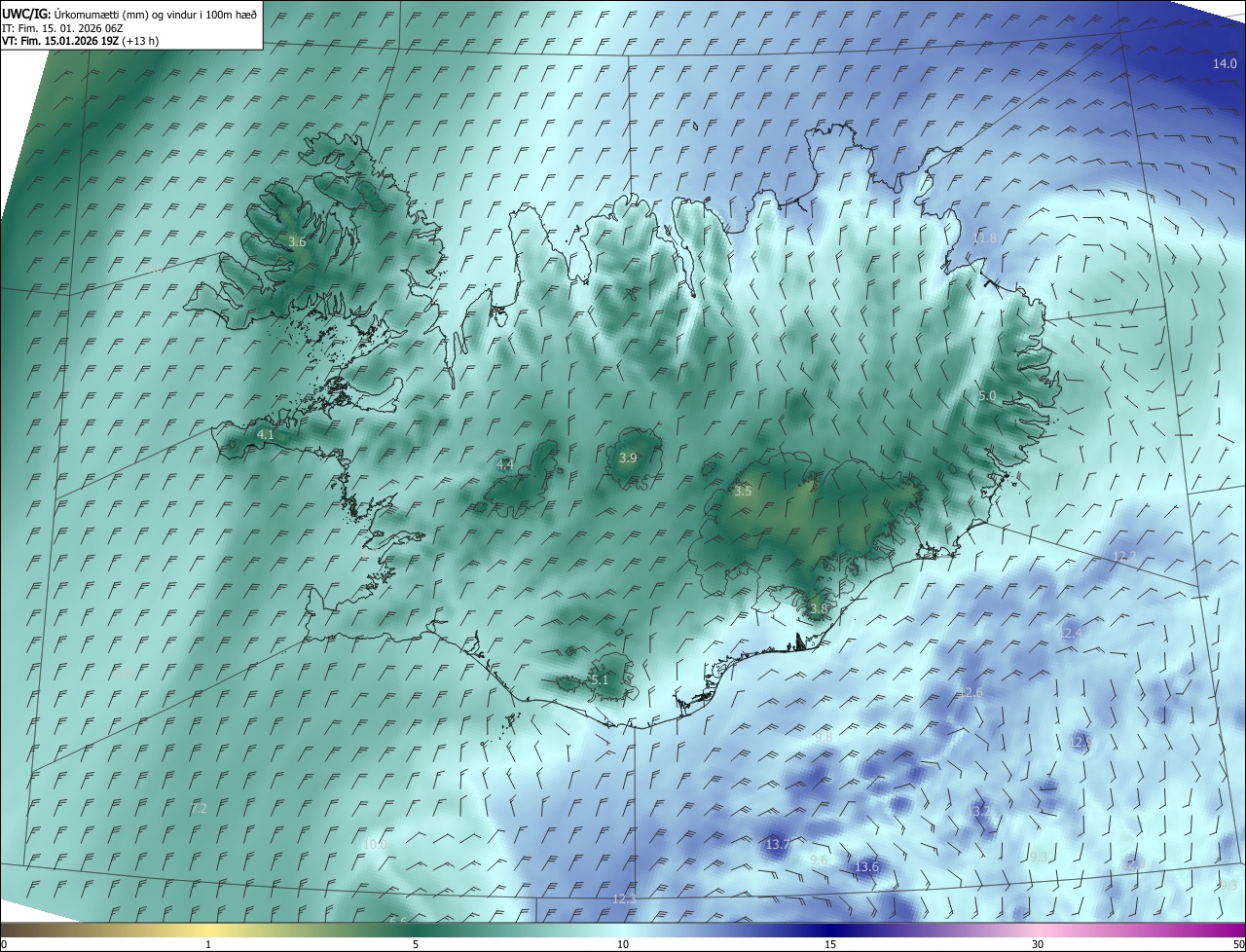Click the 3.9 value on the glacier
Viewport: 1246px width, 952px height.
point(628,458)
